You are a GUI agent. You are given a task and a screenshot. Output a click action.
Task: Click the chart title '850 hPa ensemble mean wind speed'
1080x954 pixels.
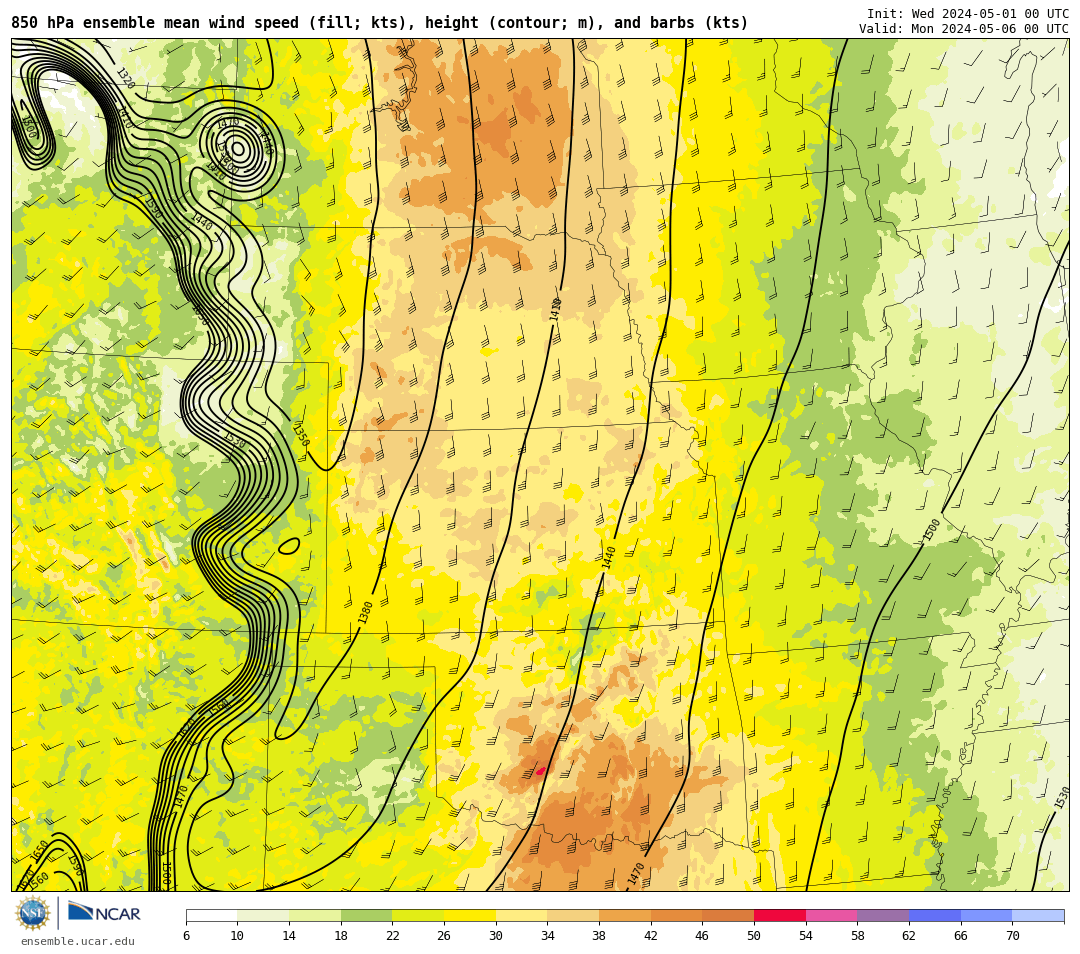pyautogui.click(x=157, y=23)
